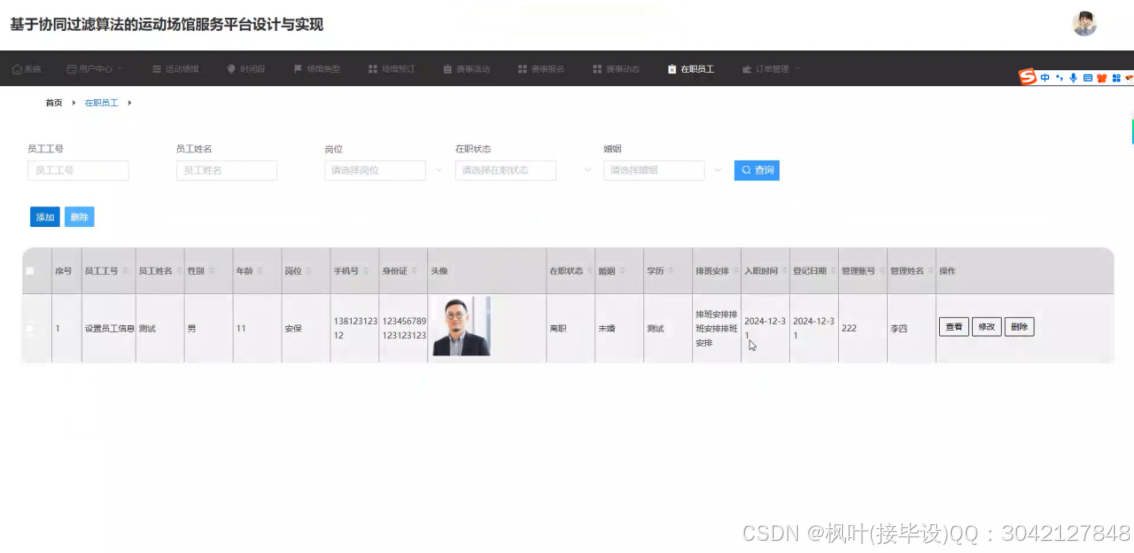Open the Sogou soft keyboard icon
This screenshot has height=553, width=1134.
[1087, 78]
